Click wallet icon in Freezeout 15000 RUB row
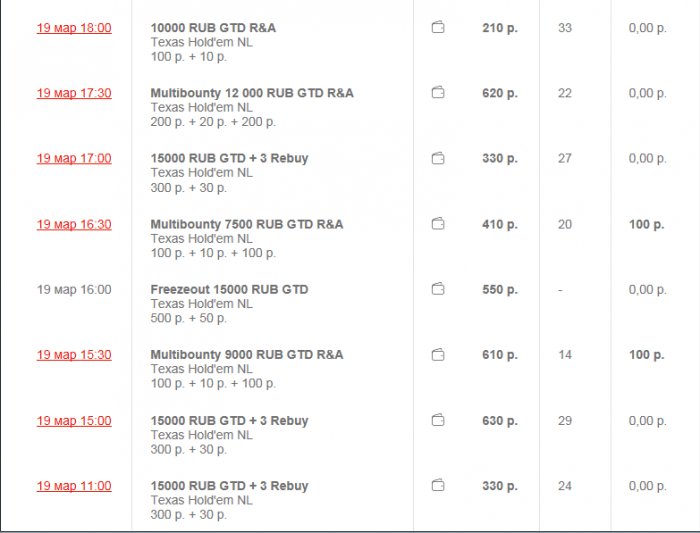The height and width of the screenshot is (533, 700). click(x=437, y=289)
